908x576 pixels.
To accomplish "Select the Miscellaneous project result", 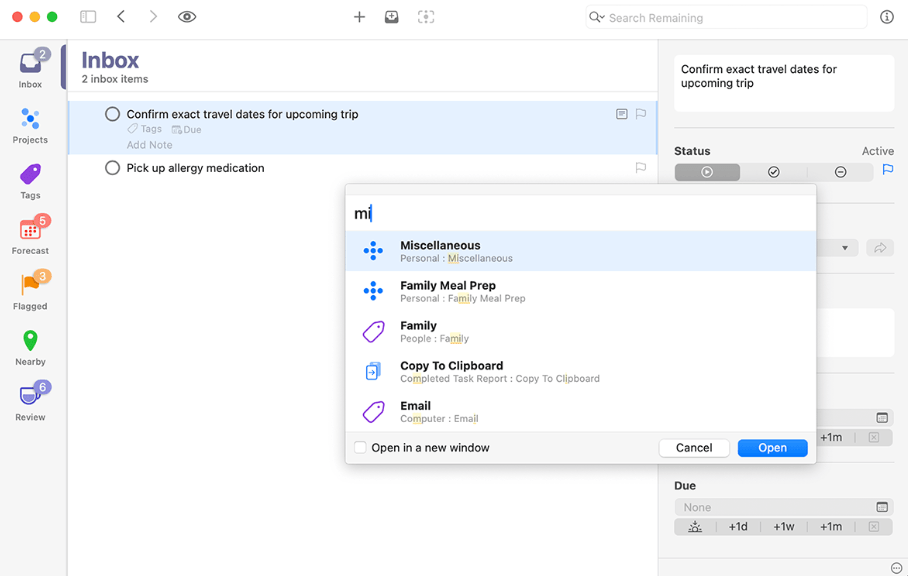I will point(580,251).
